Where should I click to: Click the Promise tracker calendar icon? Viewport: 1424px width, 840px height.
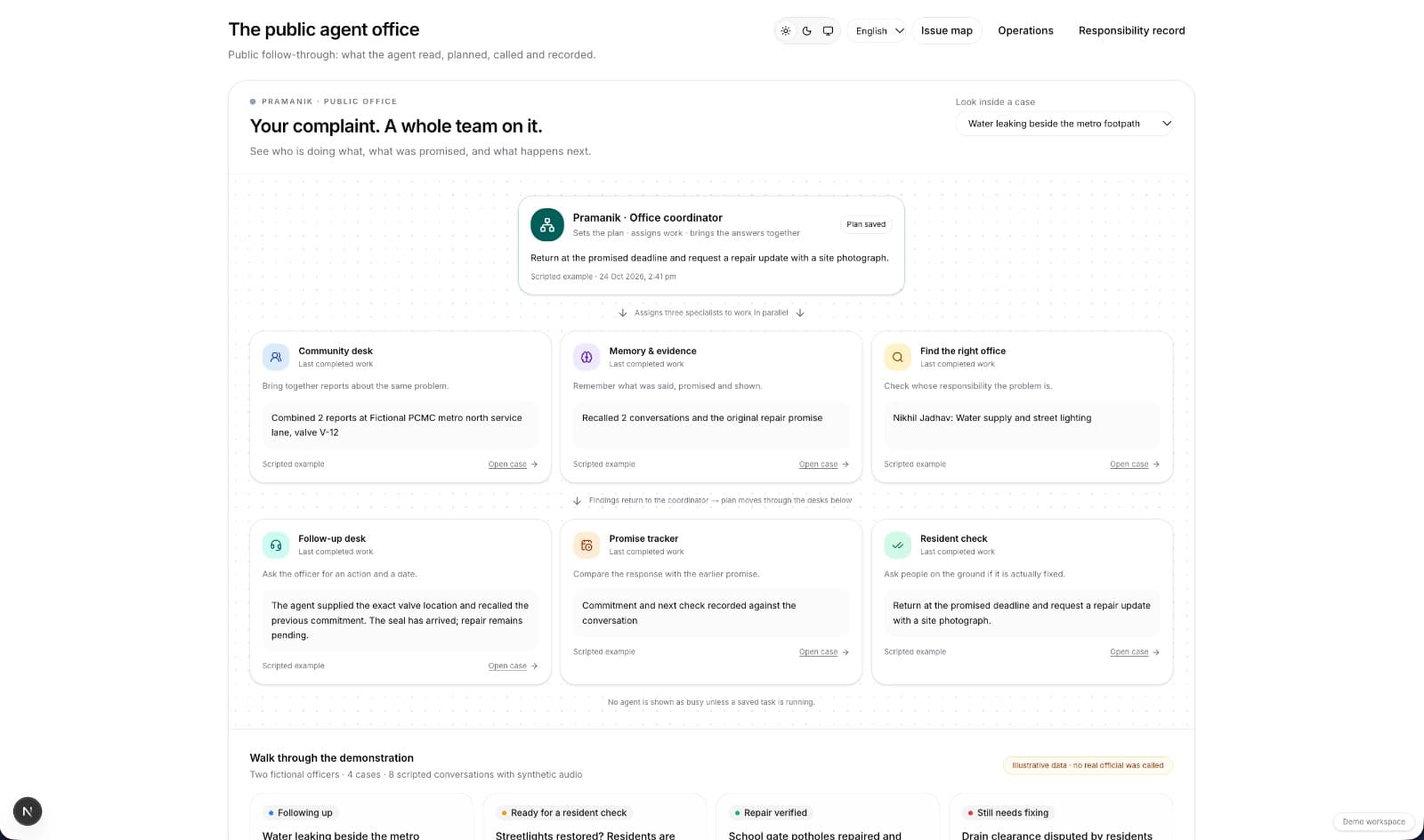587,545
